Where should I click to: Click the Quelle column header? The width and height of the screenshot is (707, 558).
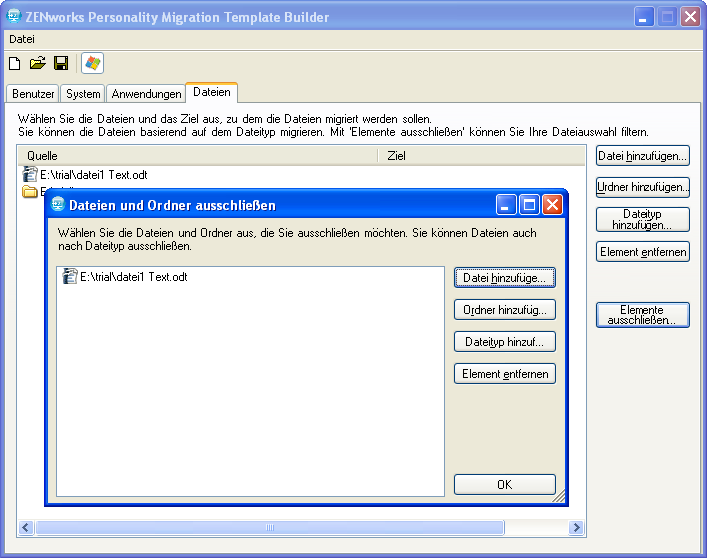(197, 156)
